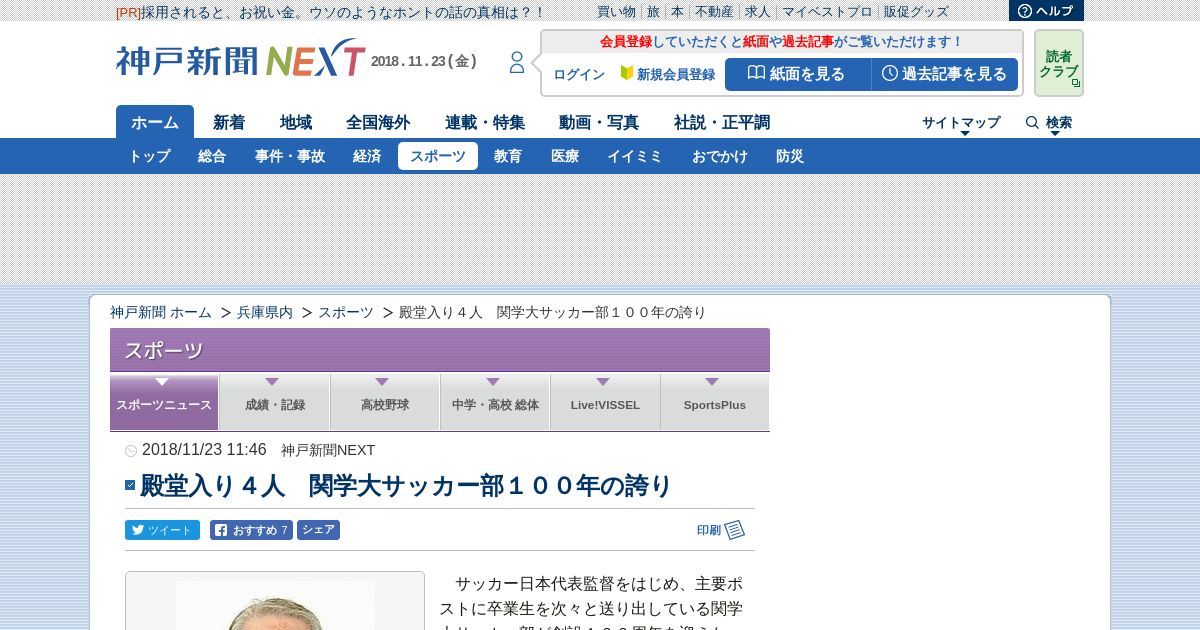
Task: Select the 全国海外 main tab
Action: click(378, 122)
